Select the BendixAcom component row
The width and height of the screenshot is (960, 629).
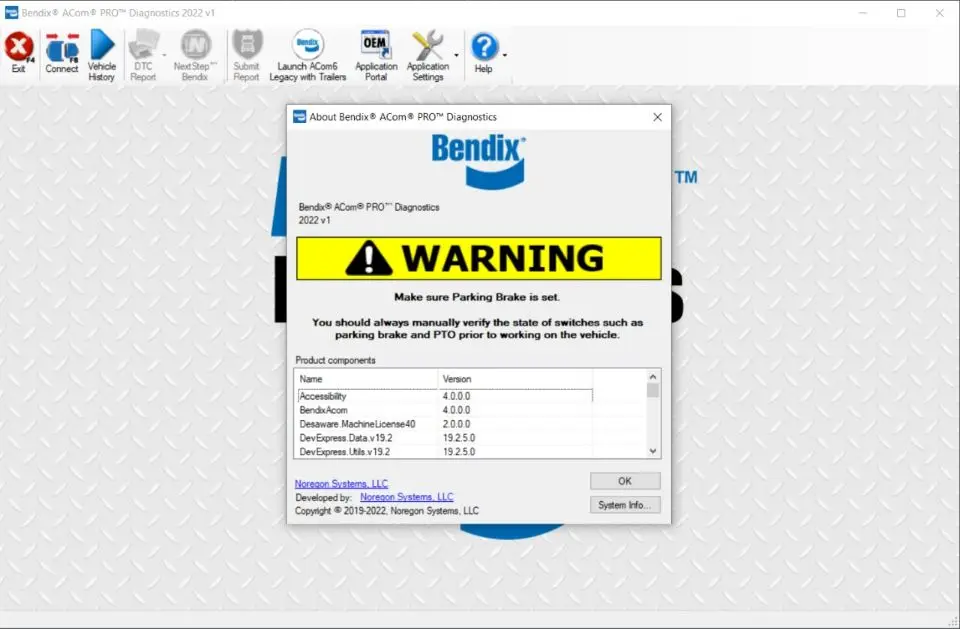pyautogui.click(x=445, y=410)
